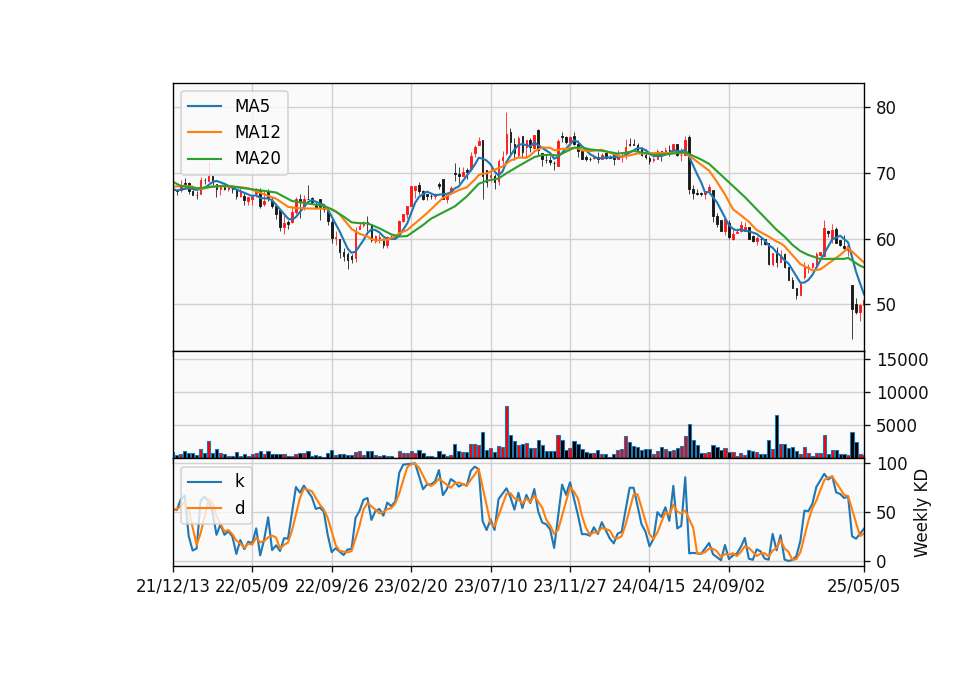Click the date label 21/12/13
This screenshot has height=690, width=960.
173,586
